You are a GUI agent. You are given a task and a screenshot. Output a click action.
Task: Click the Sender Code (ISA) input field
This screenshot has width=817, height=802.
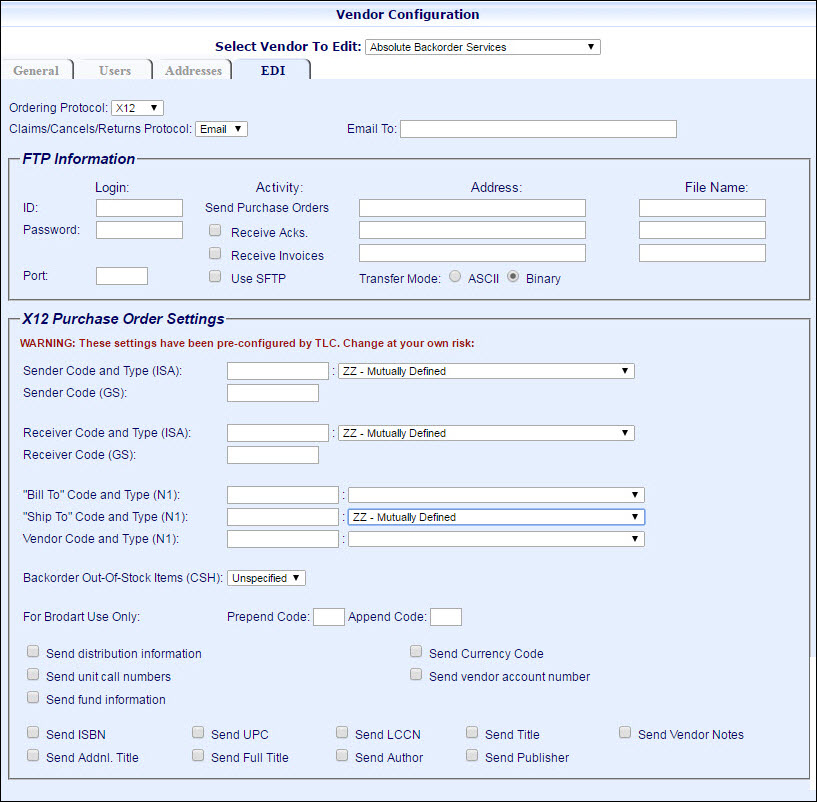(x=278, y=371)
